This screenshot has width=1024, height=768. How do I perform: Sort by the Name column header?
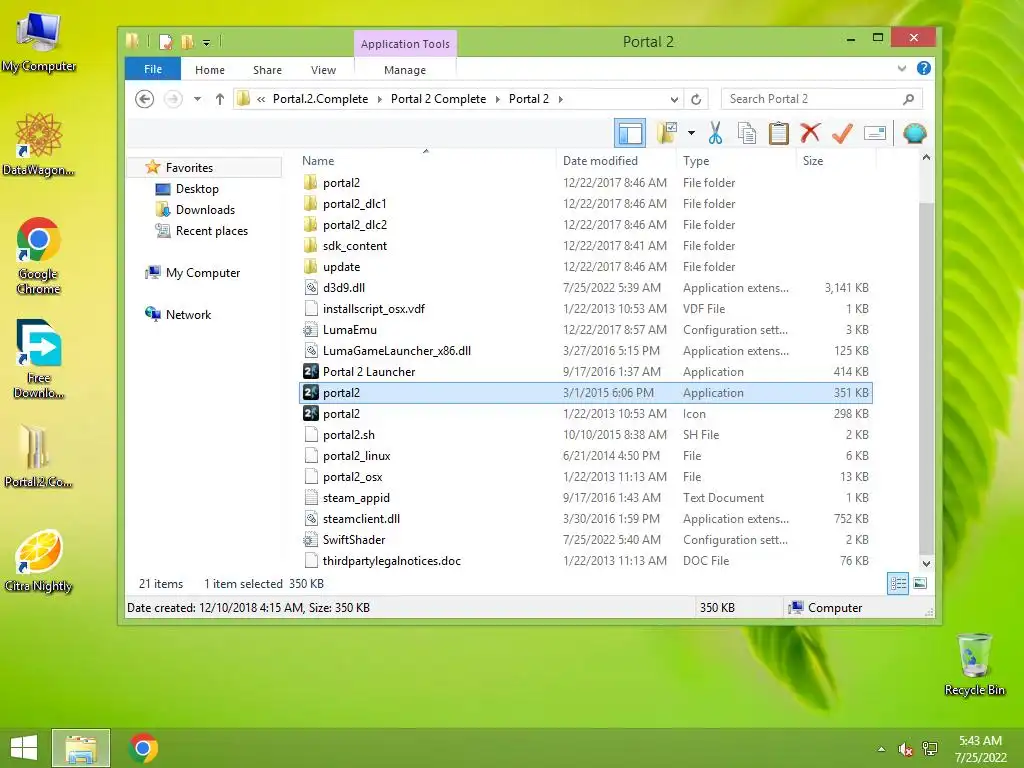coord(426,161)
